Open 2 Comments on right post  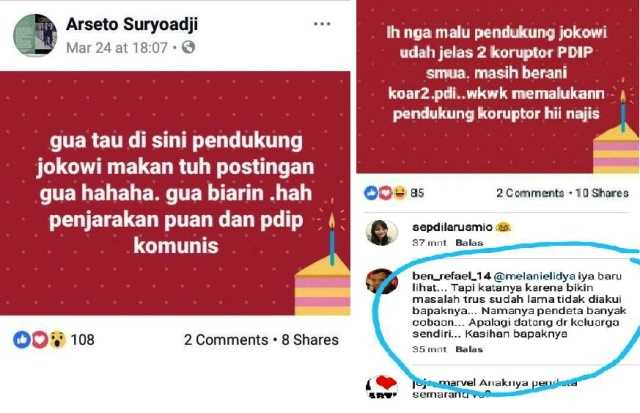pos(530,193)
